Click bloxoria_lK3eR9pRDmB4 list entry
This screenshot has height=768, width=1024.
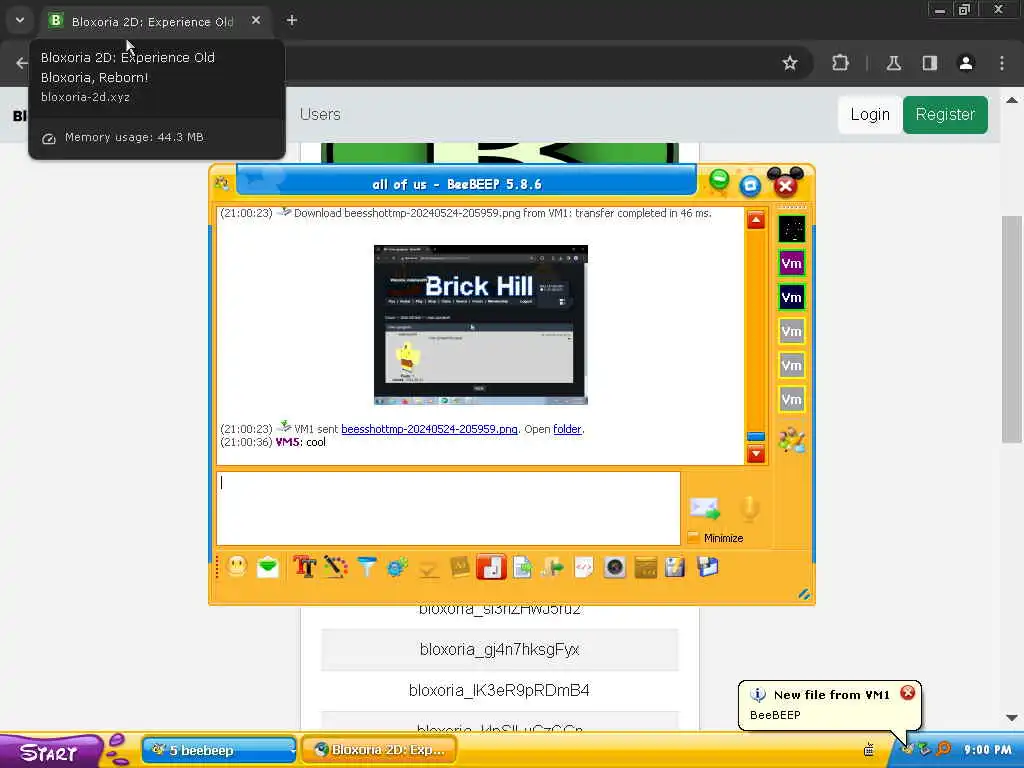coord(500,690)
